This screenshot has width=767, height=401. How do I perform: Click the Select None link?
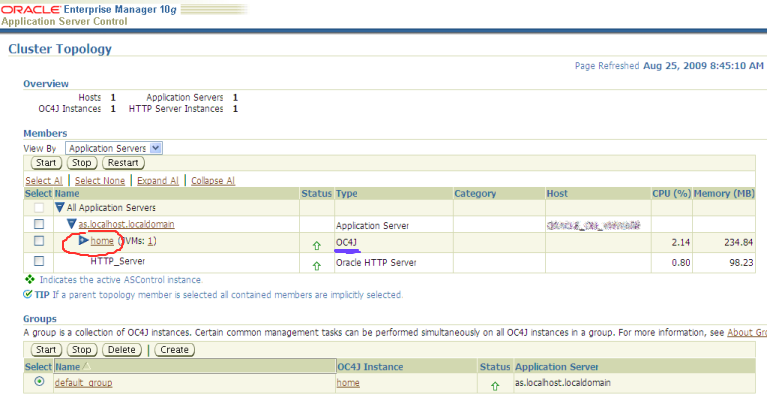[x=100, y=180]
